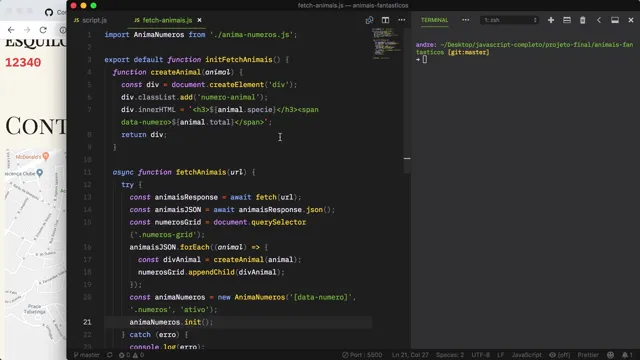Click browser forward arrow button
The height and width of the screenshot is (360, 640).
coord(27,30)
